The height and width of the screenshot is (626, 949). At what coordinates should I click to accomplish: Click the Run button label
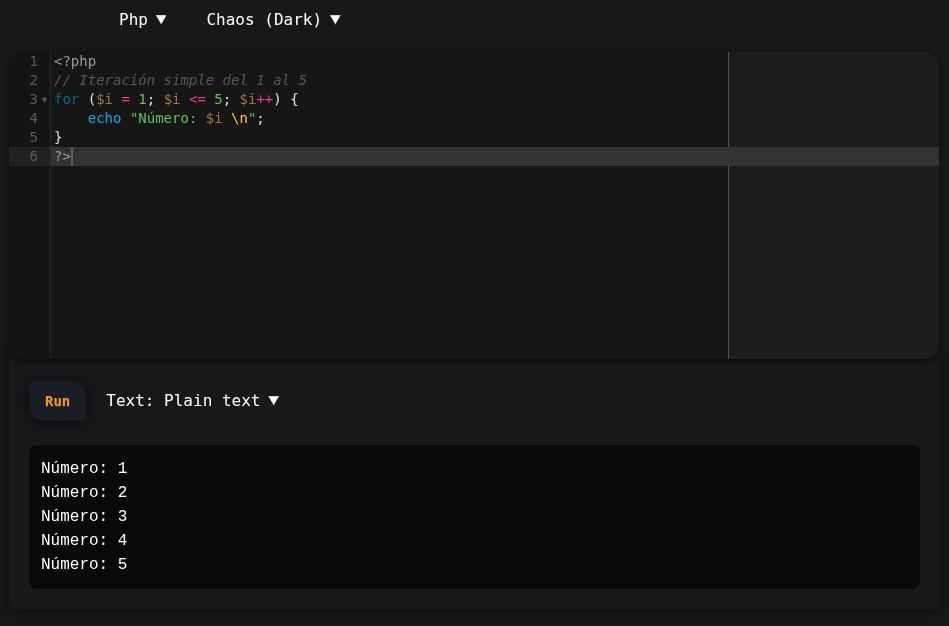pos(57,400)
